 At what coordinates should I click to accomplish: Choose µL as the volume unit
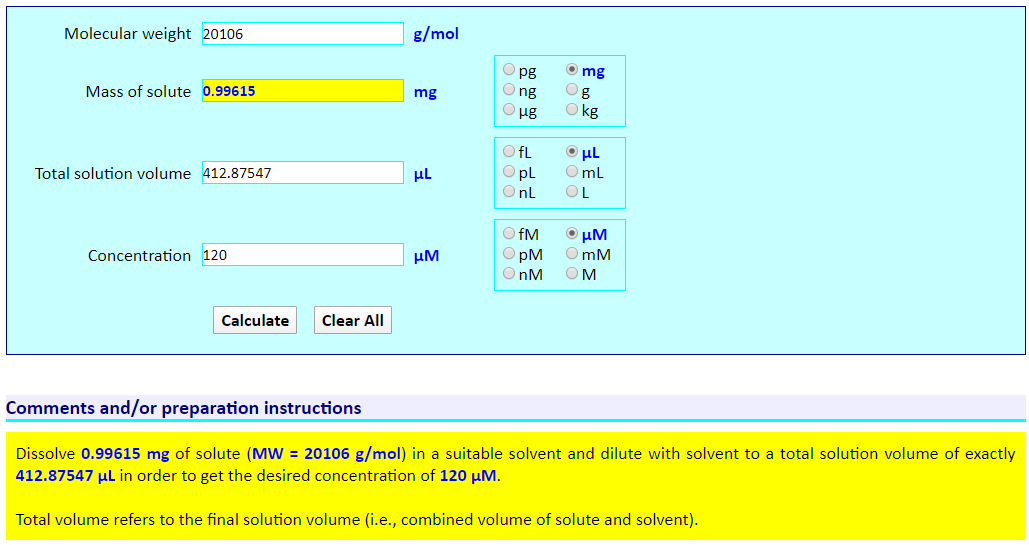point(572,151)
